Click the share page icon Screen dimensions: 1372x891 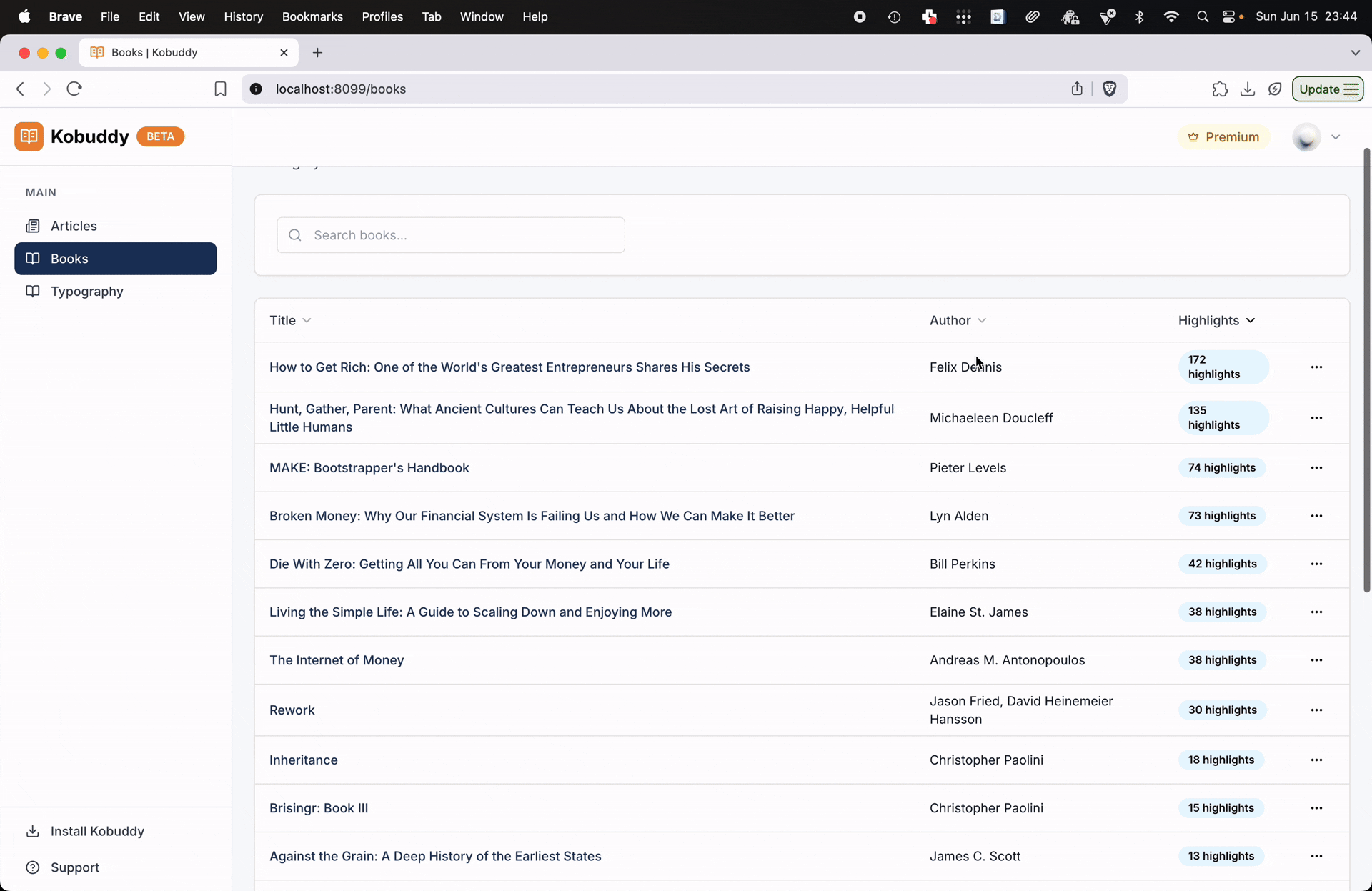point(1078,89)
